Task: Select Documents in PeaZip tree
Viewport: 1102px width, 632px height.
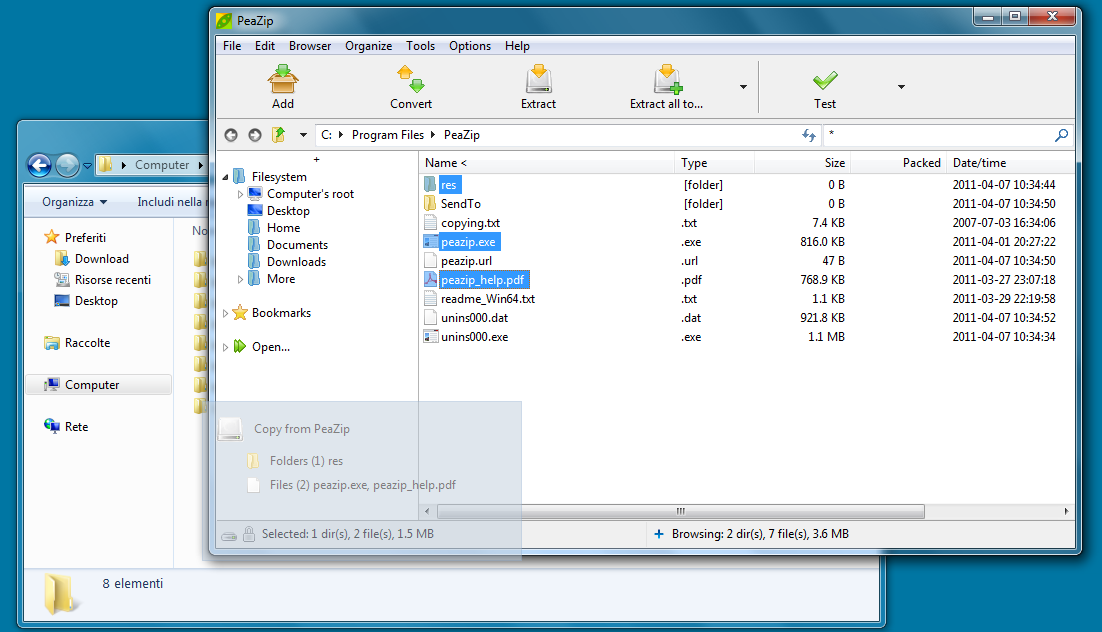Action: coord(297,245)
